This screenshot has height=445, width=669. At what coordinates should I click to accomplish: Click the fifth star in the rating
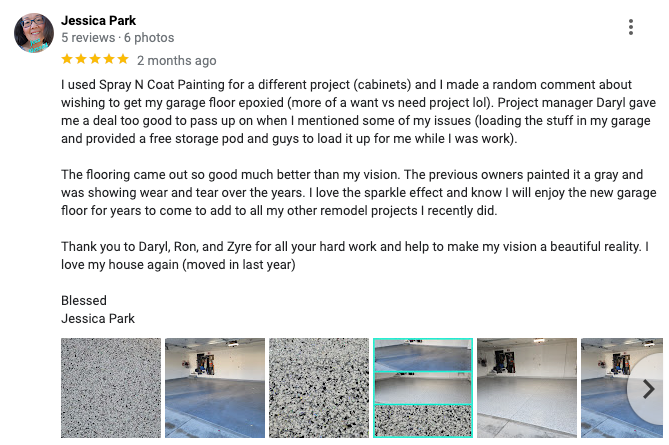click(x=123, y=60)
